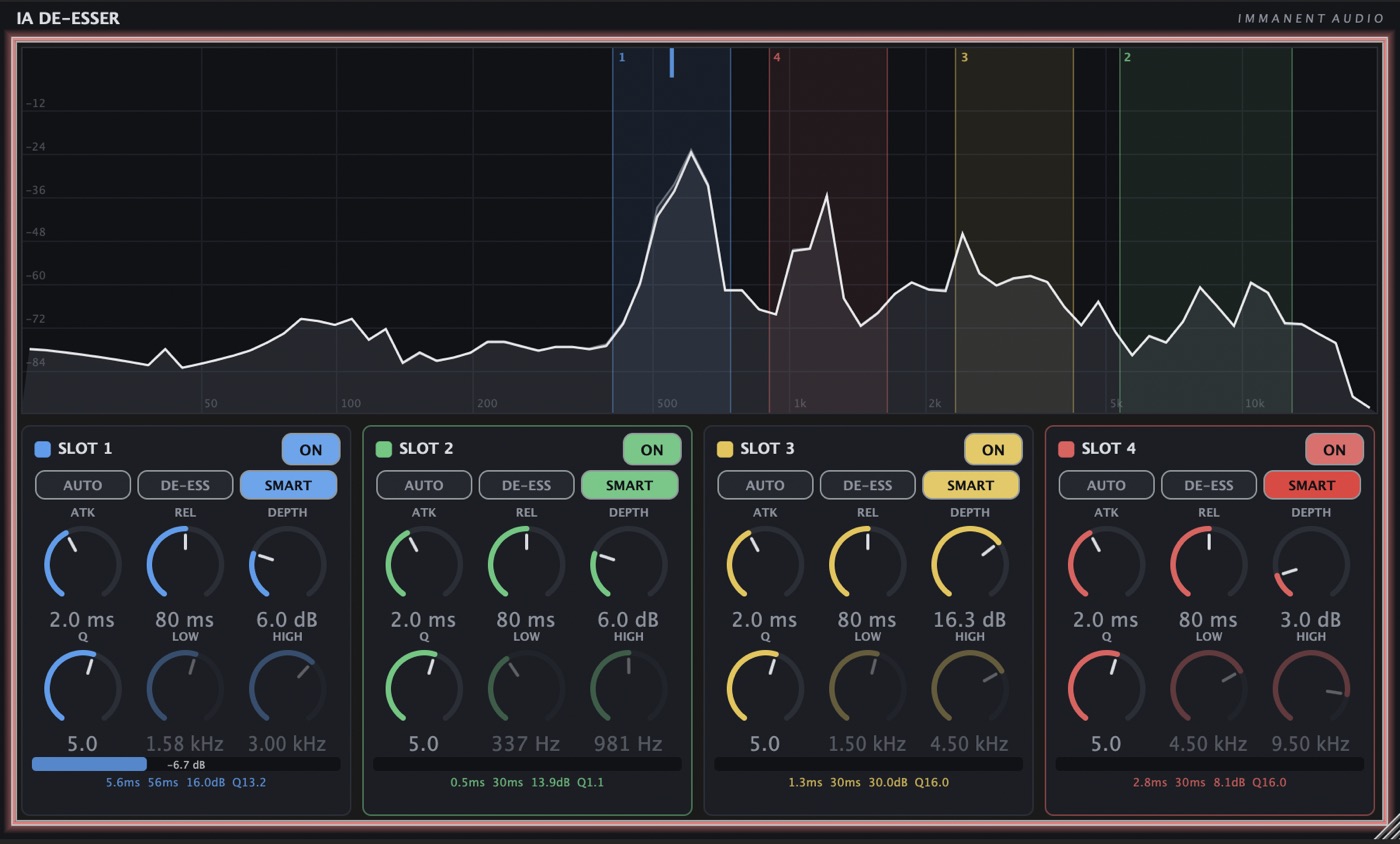1400x844 pixels.
Task: Click the Slot 2 LOW knob at 337 Hz
Action: (x=526, y=688)
